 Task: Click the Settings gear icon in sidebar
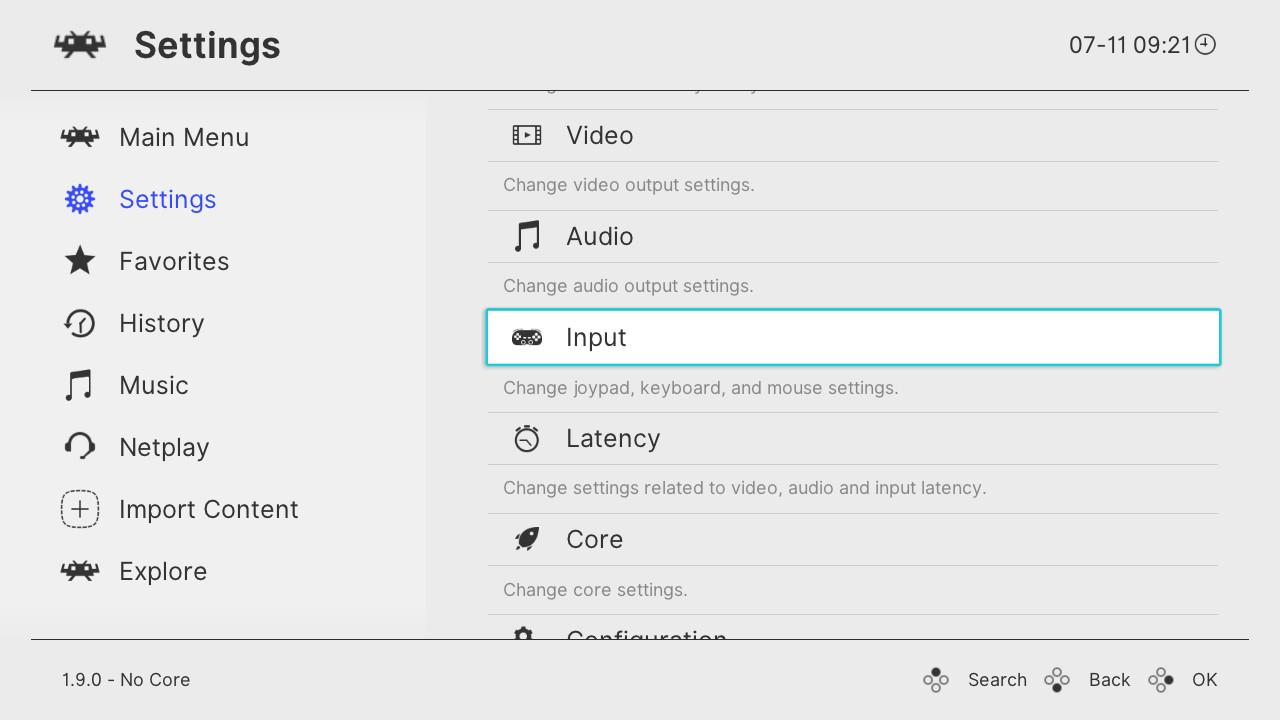click(80, 199)
